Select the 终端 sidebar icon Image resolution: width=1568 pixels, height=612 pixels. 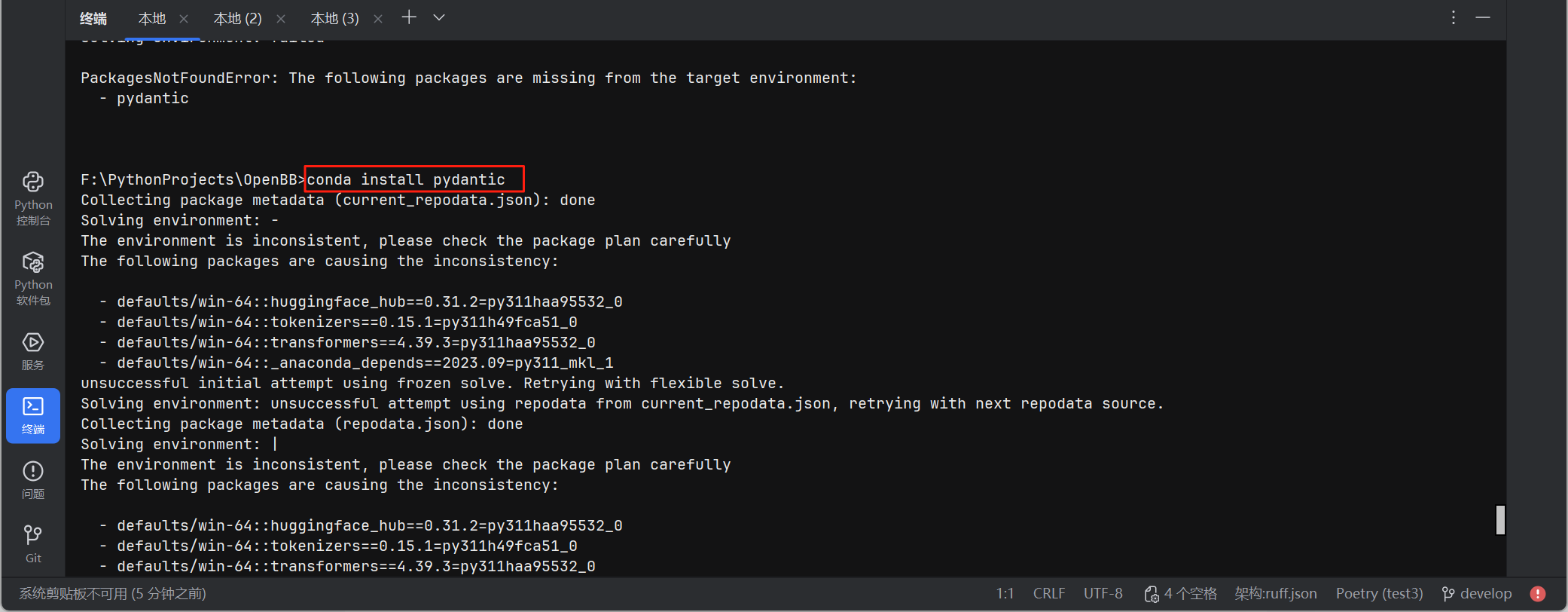coord(32,415)
